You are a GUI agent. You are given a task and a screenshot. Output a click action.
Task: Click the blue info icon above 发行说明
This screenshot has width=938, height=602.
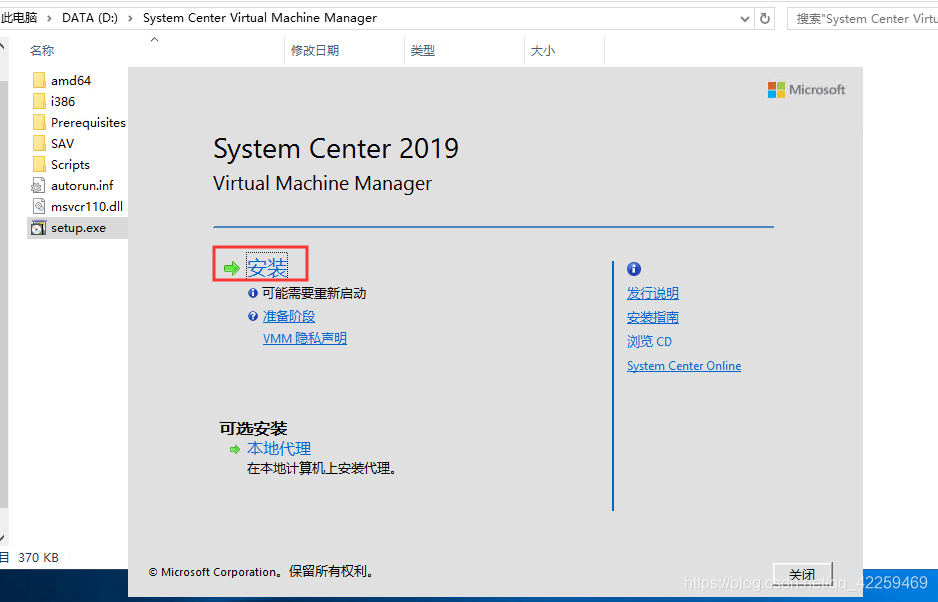pyautogui.click(x=634, y=269)
